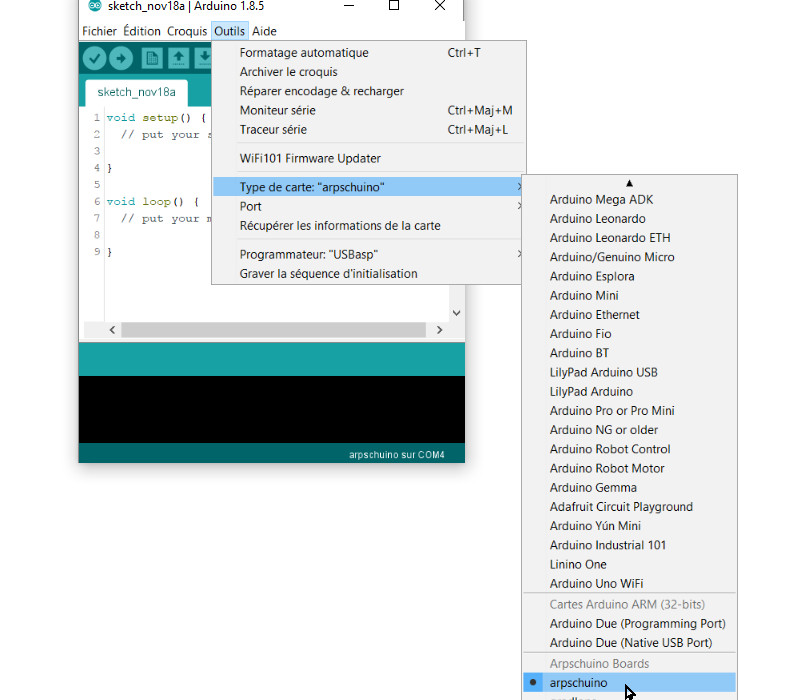Click horizontal scrollbar left arrow

[x=112, y=330]
